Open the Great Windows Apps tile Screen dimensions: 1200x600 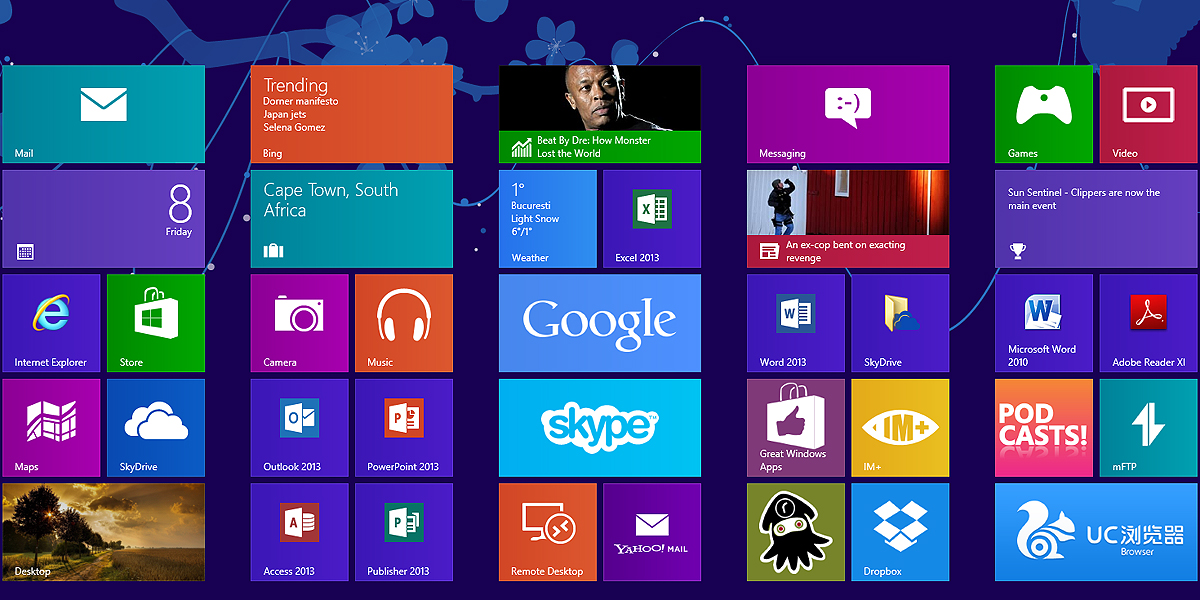pyautogui.click(x=796, y=428)
